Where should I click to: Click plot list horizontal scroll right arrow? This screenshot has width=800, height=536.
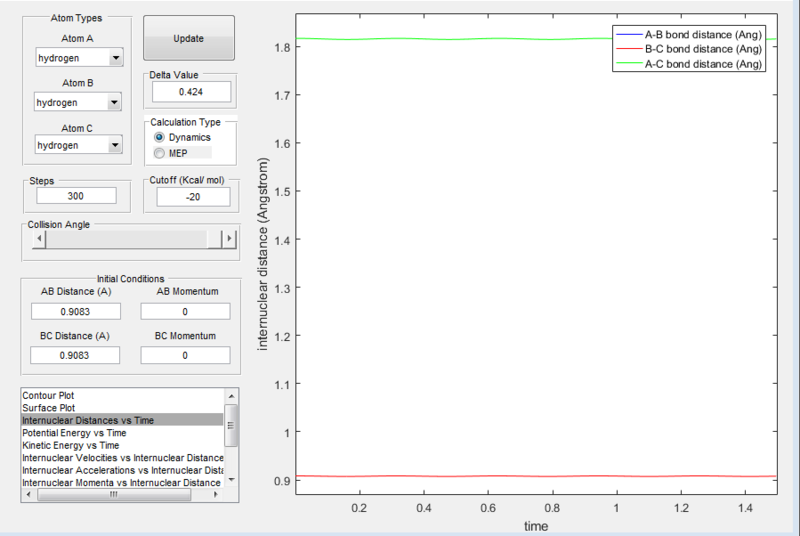(216, 494)
